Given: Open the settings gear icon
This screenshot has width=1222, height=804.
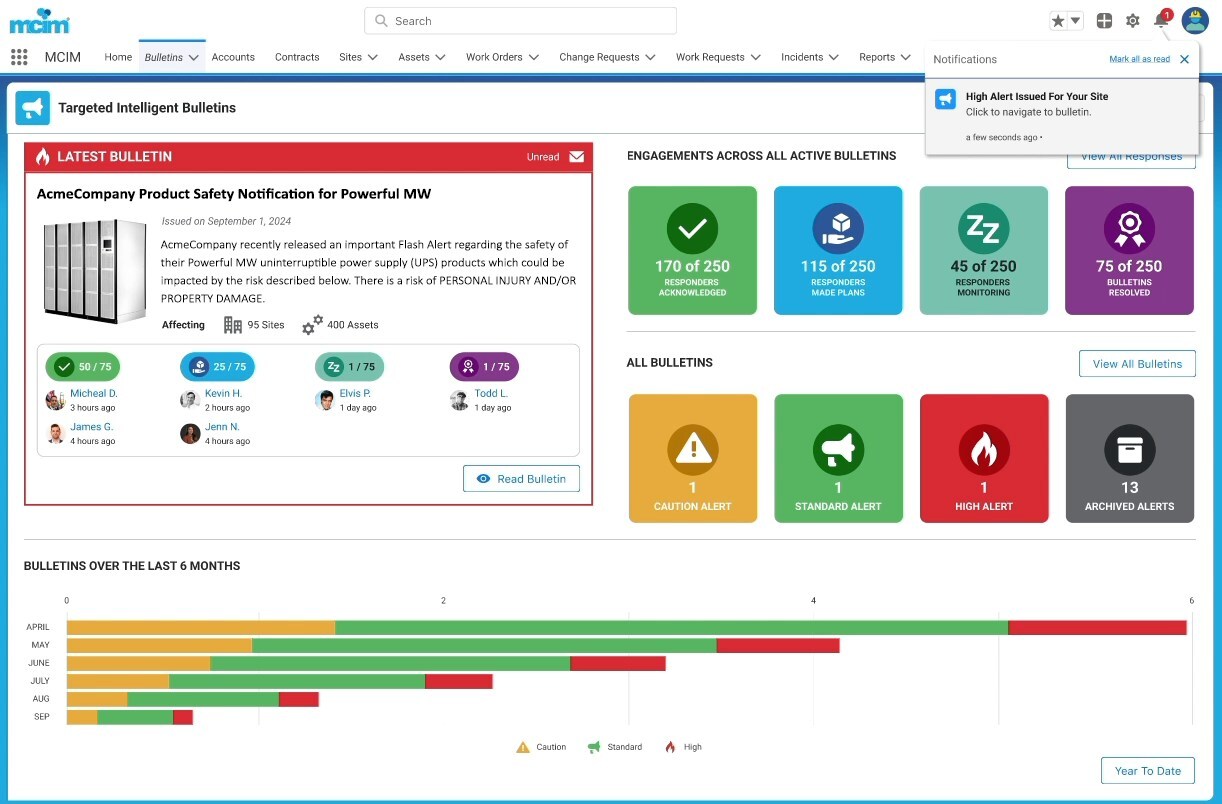Looking at the screenshot, I should pos(1133,21).
